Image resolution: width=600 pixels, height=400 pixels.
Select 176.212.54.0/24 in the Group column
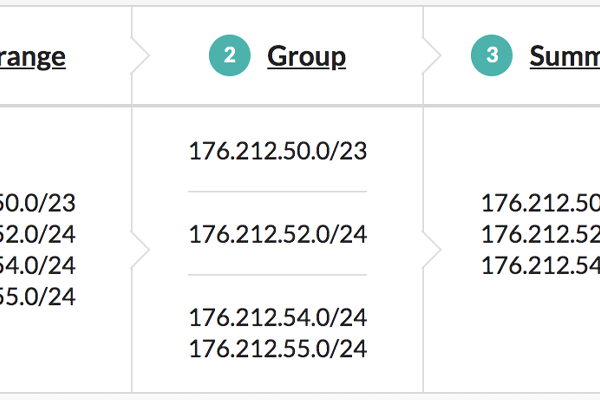tap(278, 318)
